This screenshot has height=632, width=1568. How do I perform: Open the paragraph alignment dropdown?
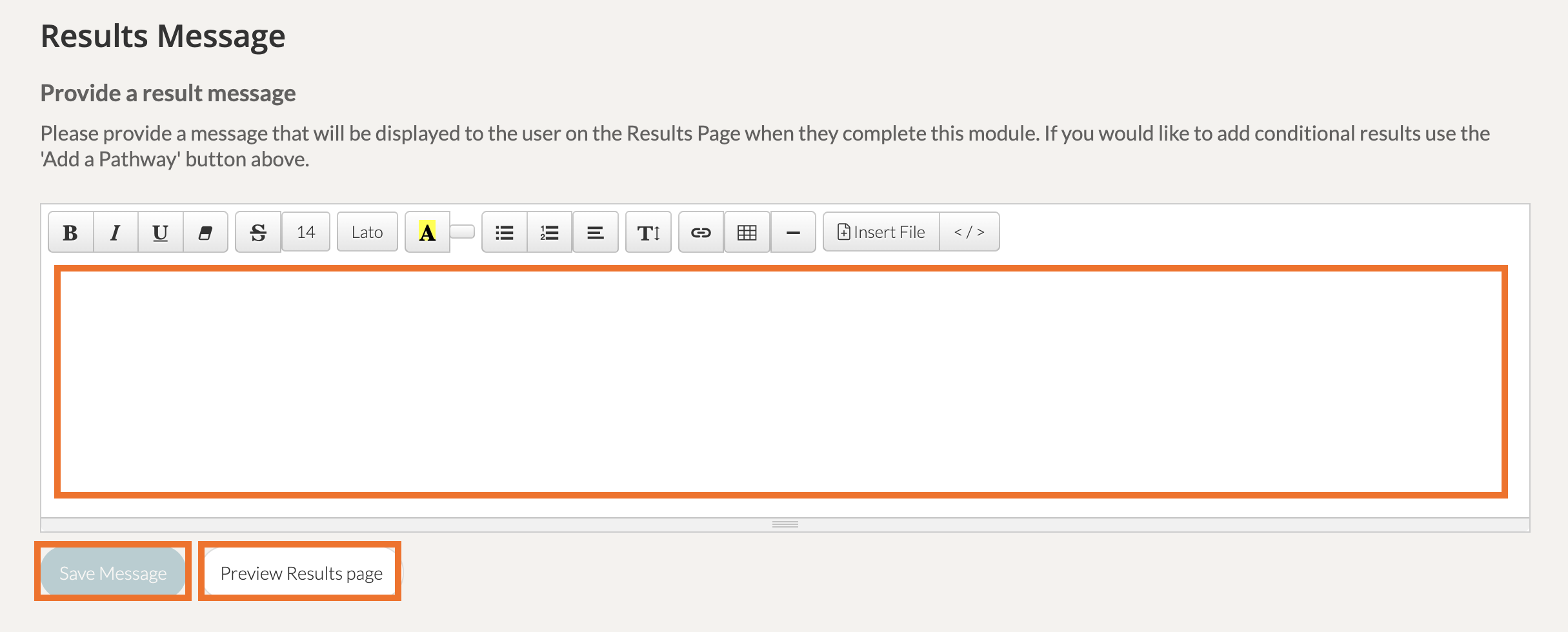click(595, 232)
